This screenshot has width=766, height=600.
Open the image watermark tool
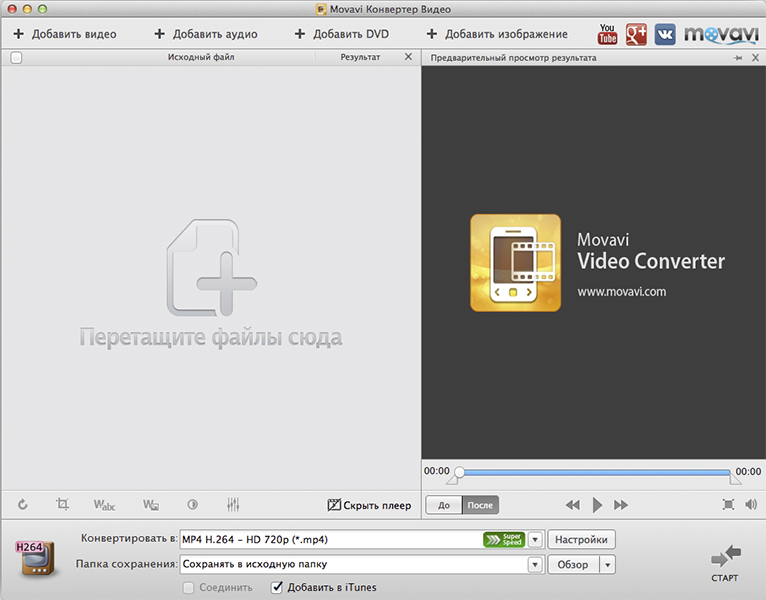point(151,505)
